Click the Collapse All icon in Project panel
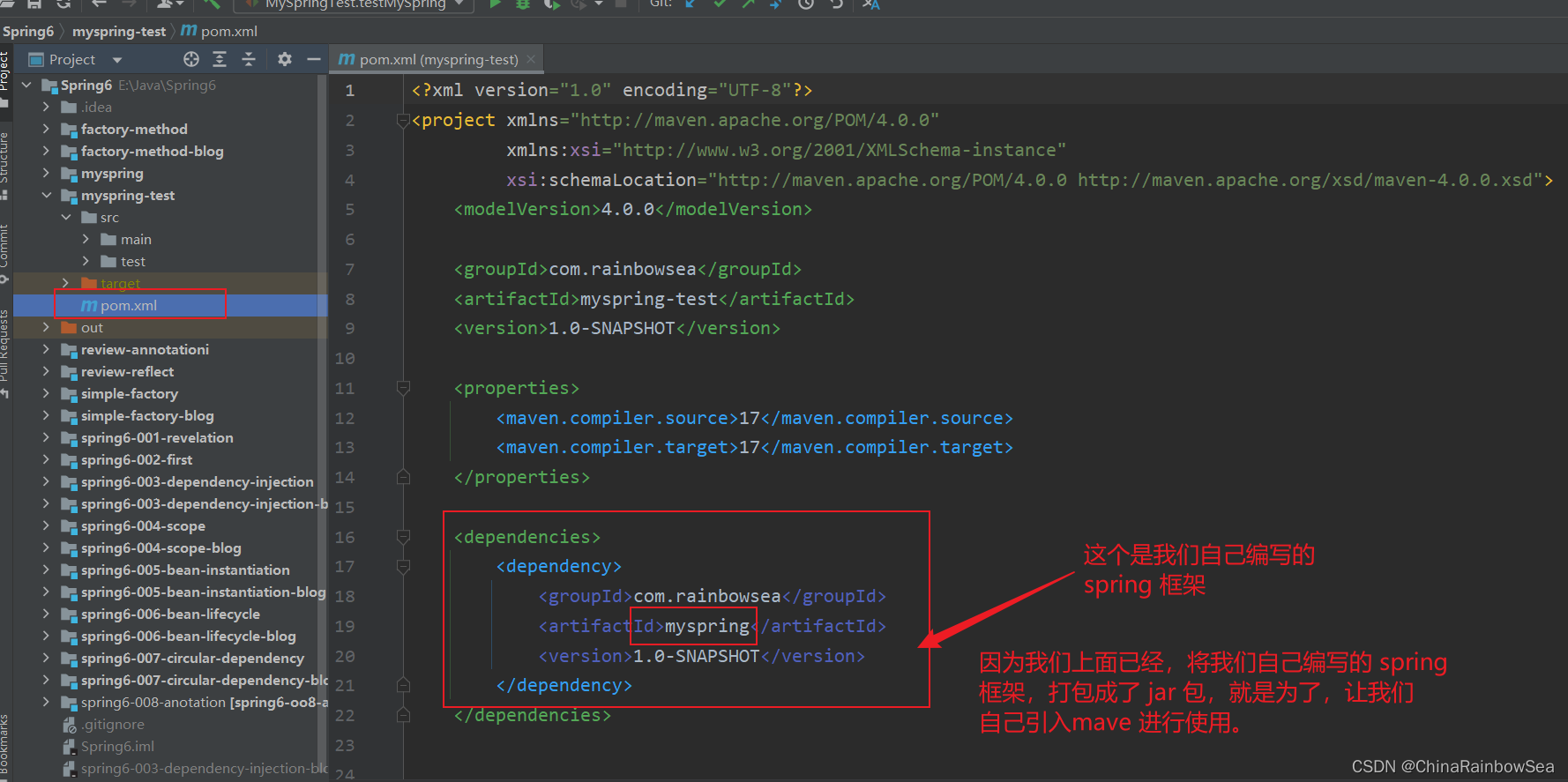The height and width of the screenshot is (782, 1568). click(x=249, y=59)
